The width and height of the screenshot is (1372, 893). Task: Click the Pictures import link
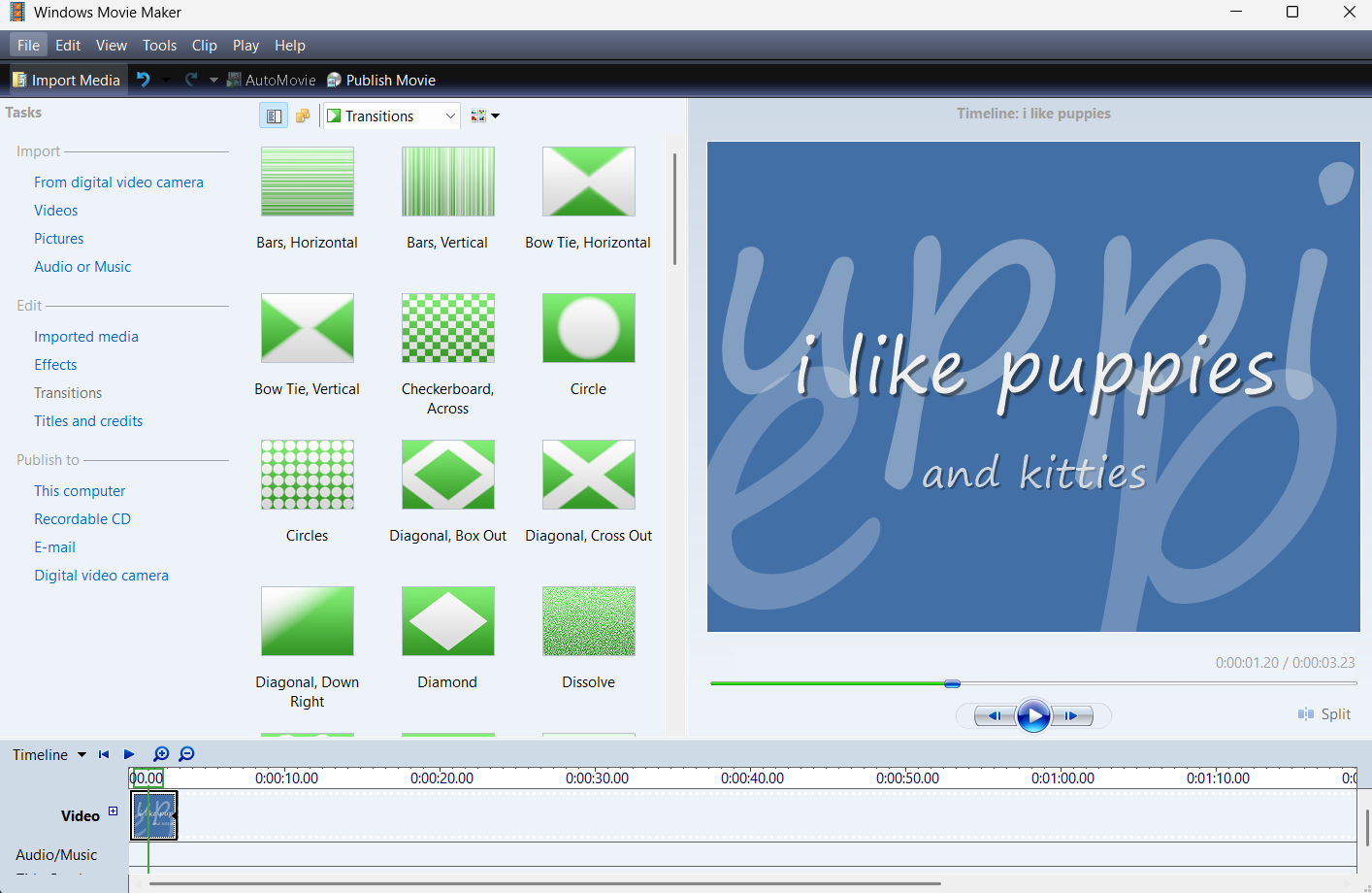[x=58, y=239]
